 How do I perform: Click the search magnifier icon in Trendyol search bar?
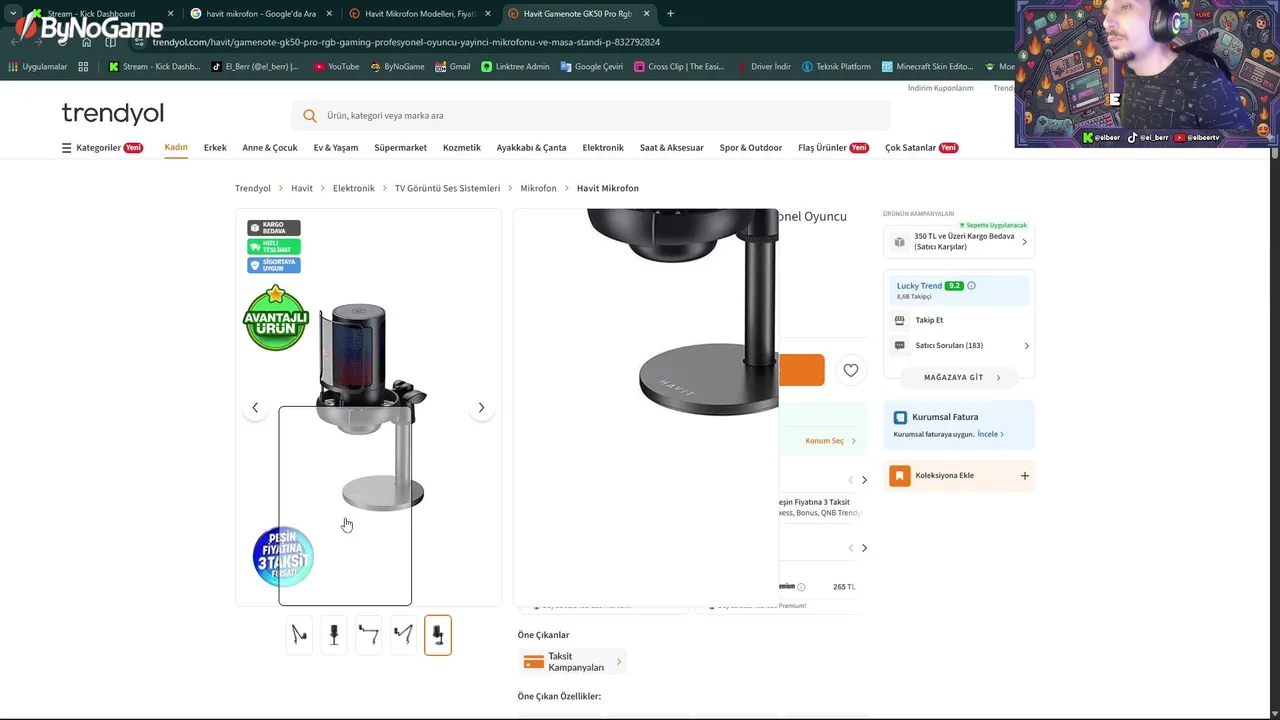coord(310,116)
